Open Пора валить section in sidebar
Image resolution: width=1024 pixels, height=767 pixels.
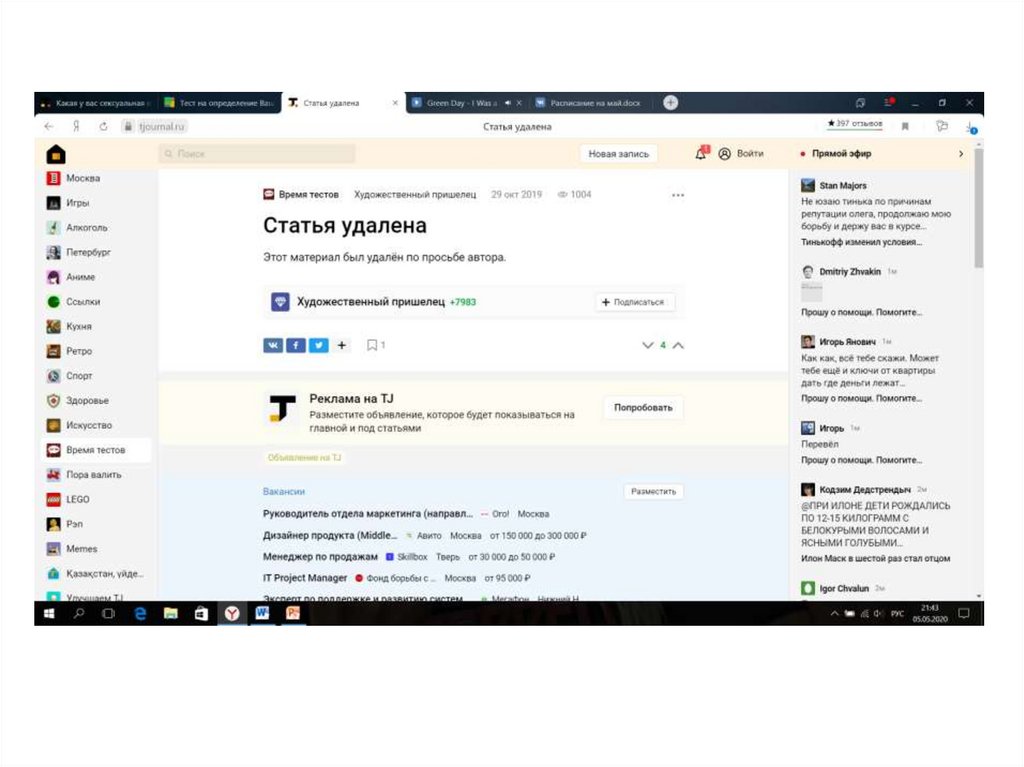coord(84,474)
